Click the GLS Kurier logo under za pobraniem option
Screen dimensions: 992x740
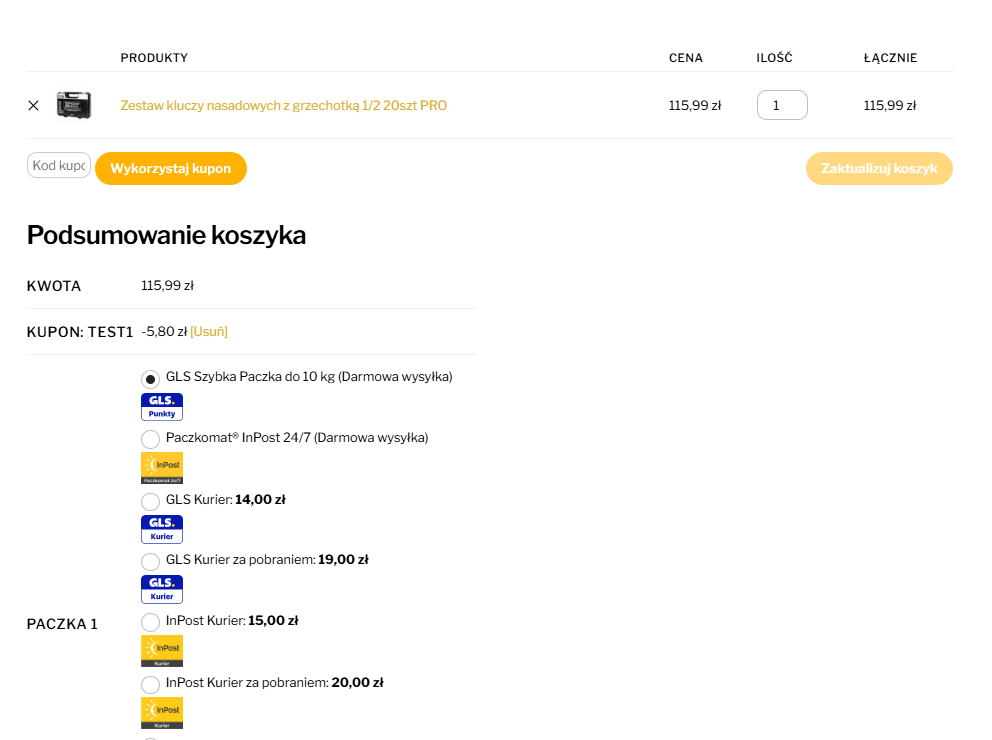pos(162,589)
